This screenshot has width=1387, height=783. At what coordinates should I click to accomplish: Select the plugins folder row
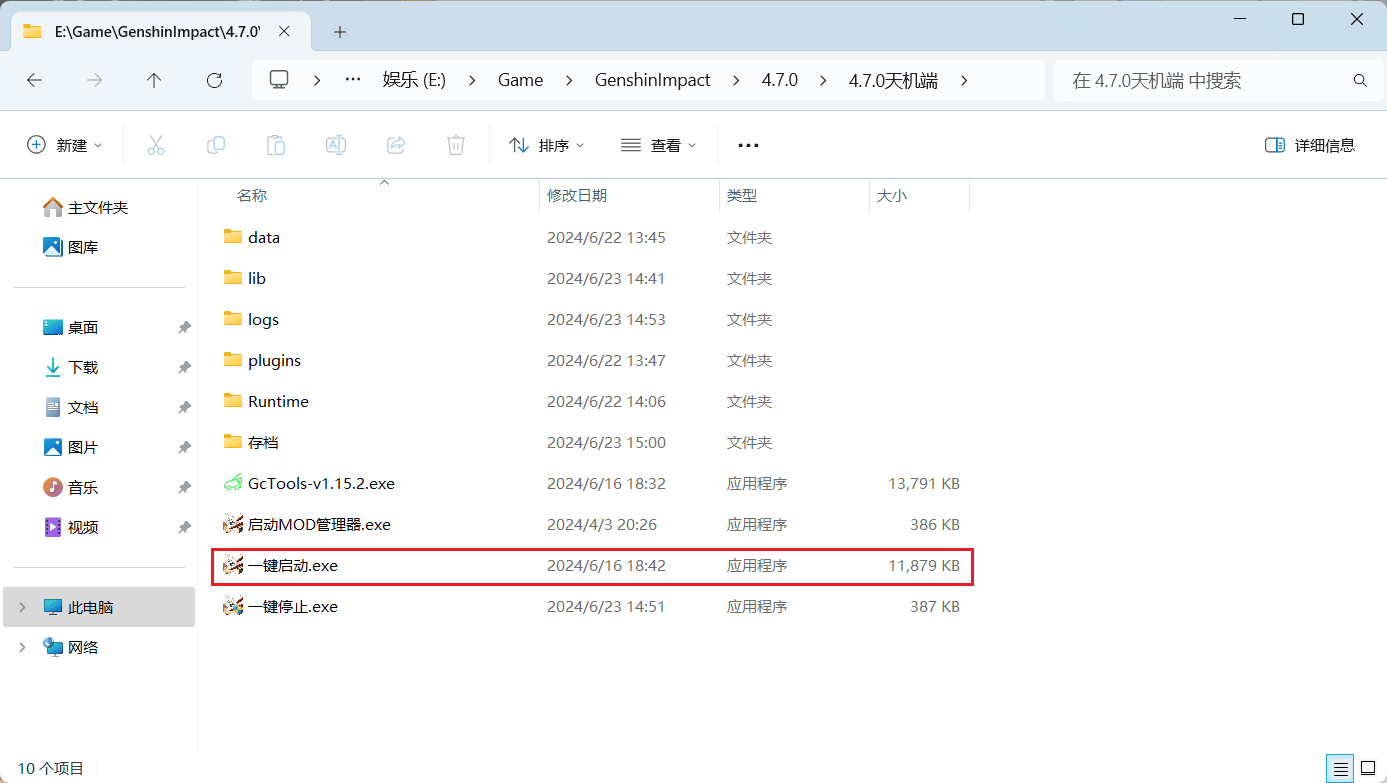(592, 360)
